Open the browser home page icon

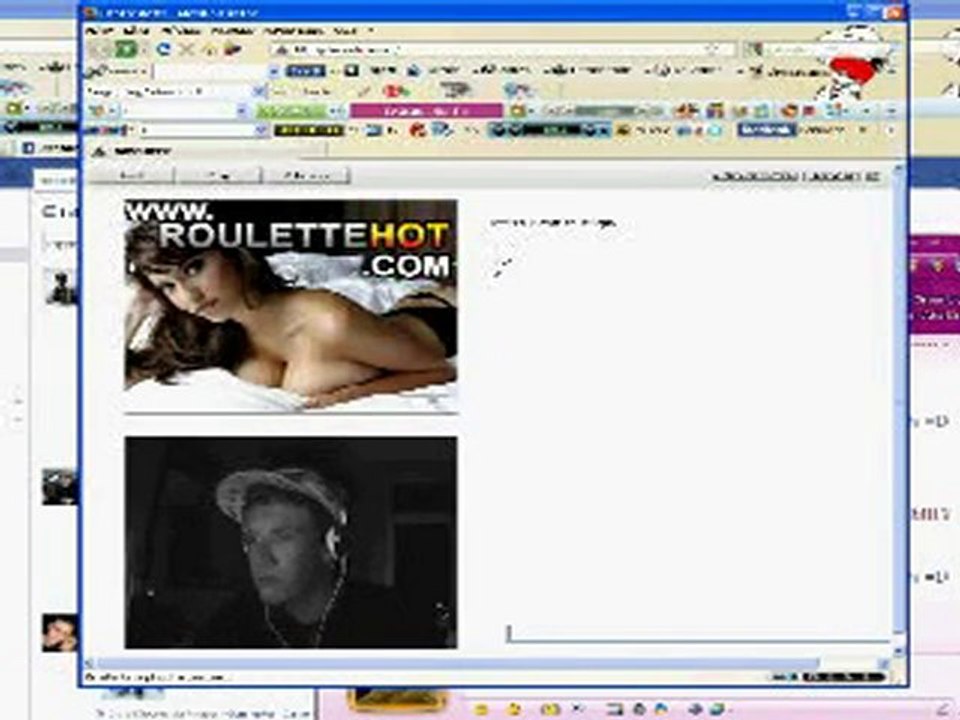209,50
